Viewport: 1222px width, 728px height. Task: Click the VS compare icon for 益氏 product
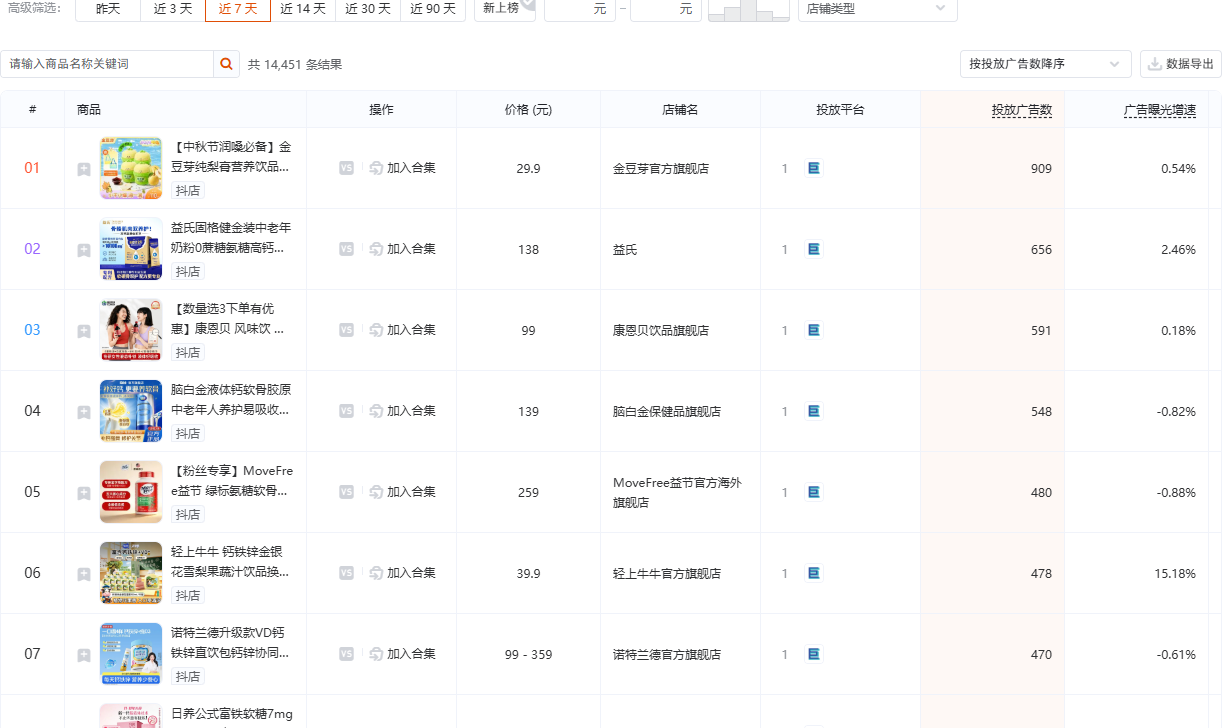(346, 249)
